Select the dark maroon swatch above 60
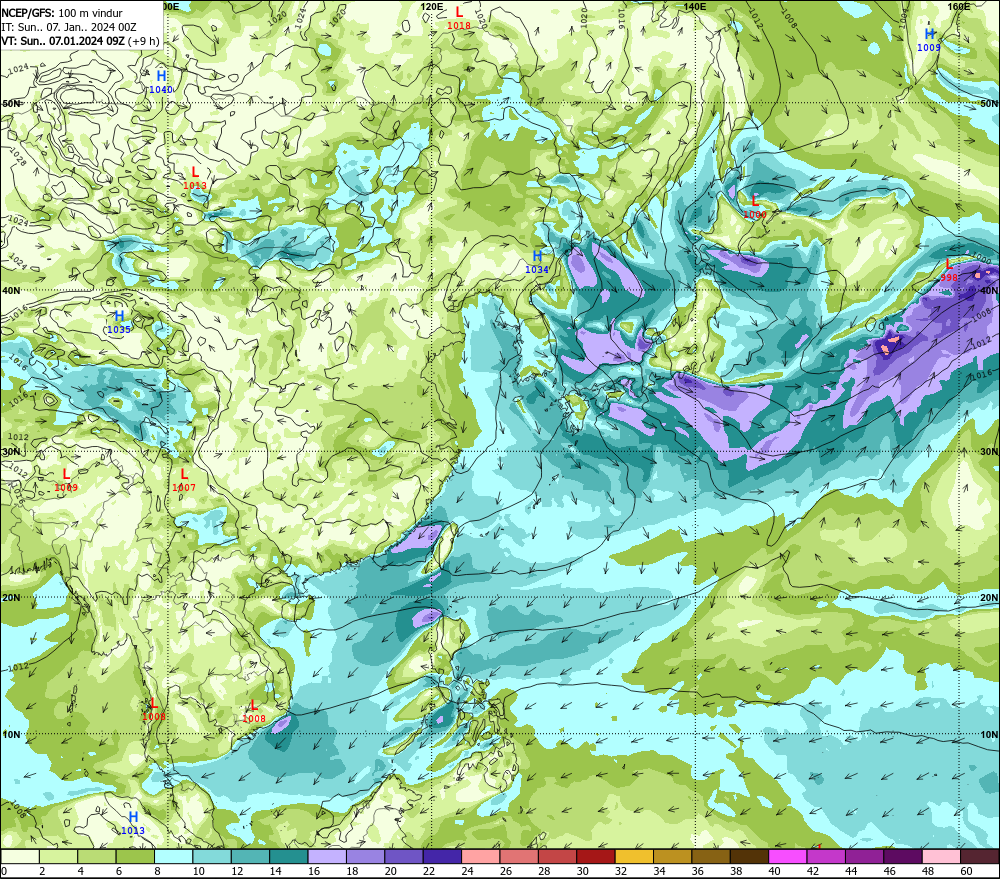This screenshot has width=1000, height=879. pyautogui.click(x=980, y=856)
